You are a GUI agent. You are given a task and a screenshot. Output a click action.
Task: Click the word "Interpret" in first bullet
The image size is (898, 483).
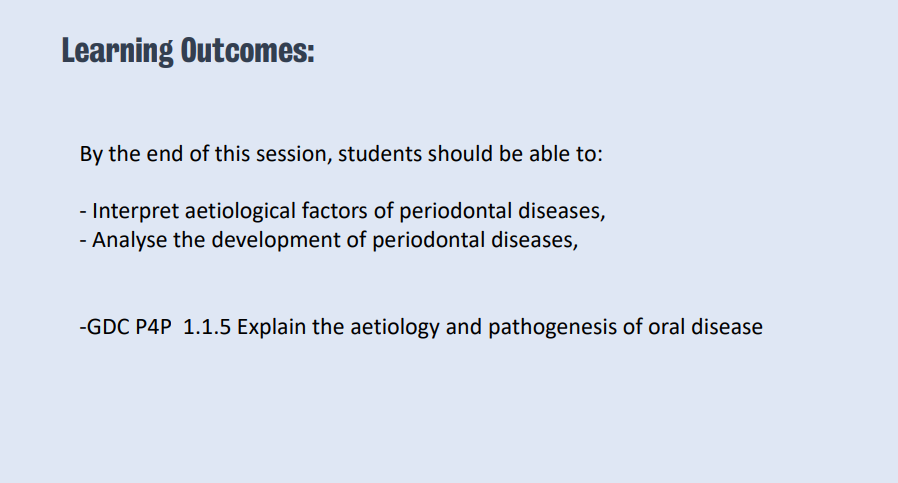tap(133, 212)
